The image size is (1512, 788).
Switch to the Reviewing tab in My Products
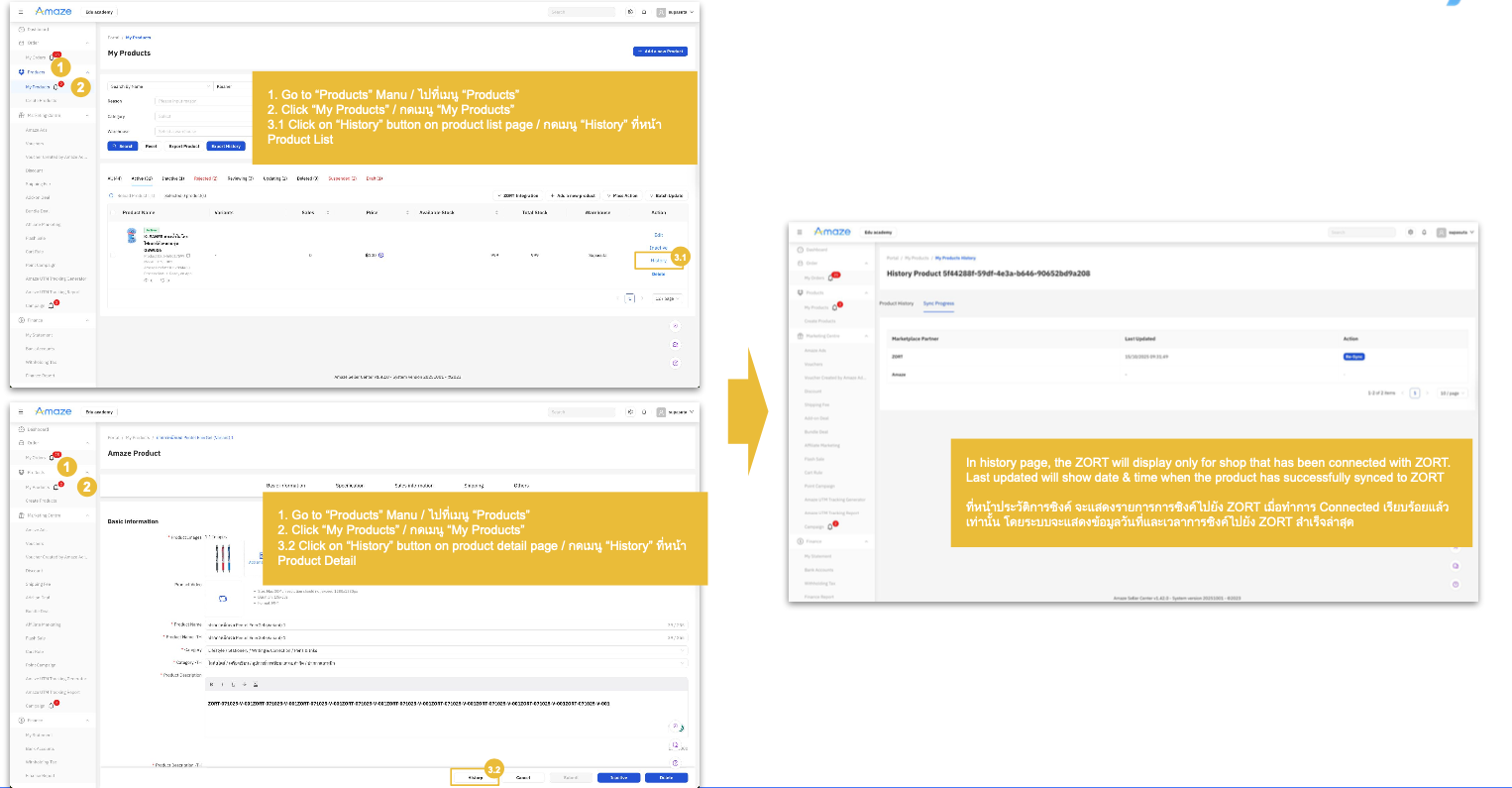240,178
